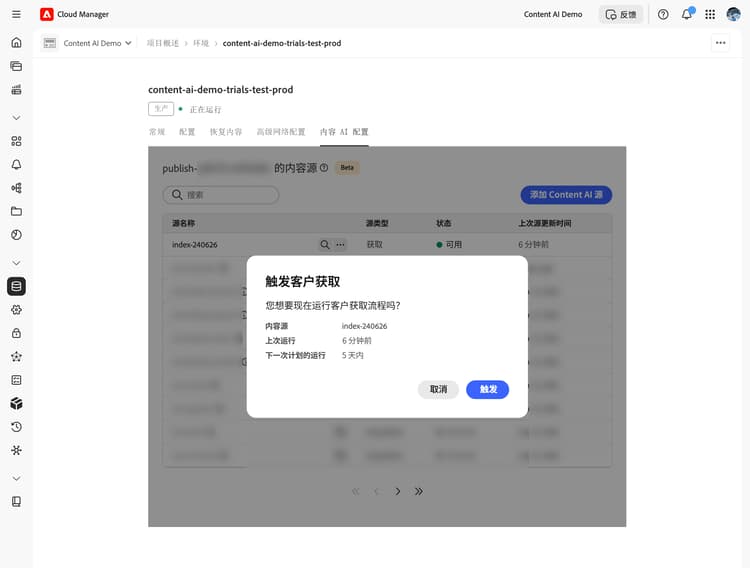Click the 取消 button in dialog
Viewport: 750px width, 568px height.
pos(438,390)
